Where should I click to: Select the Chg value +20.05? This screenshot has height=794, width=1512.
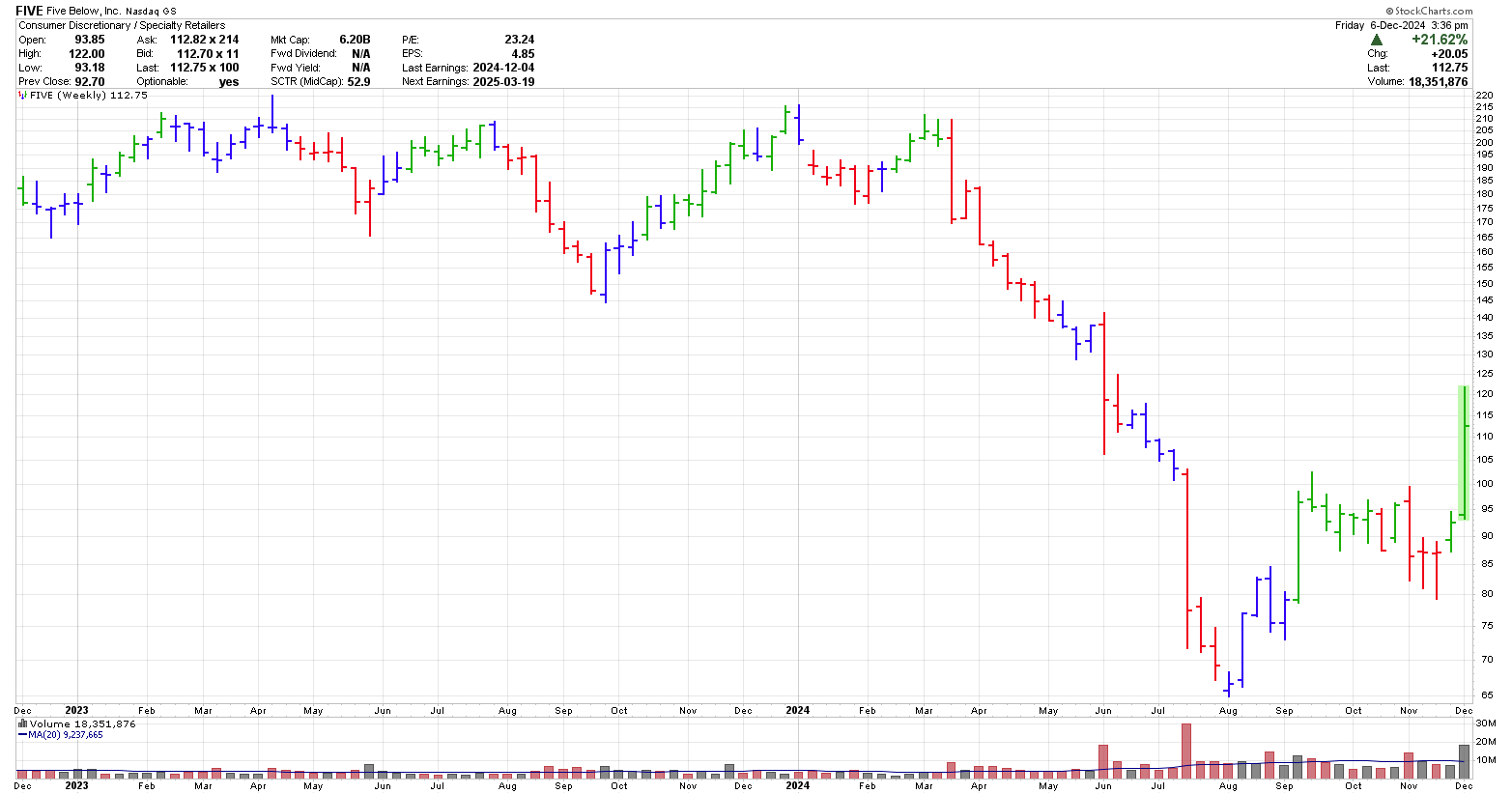coord(1449,54)
